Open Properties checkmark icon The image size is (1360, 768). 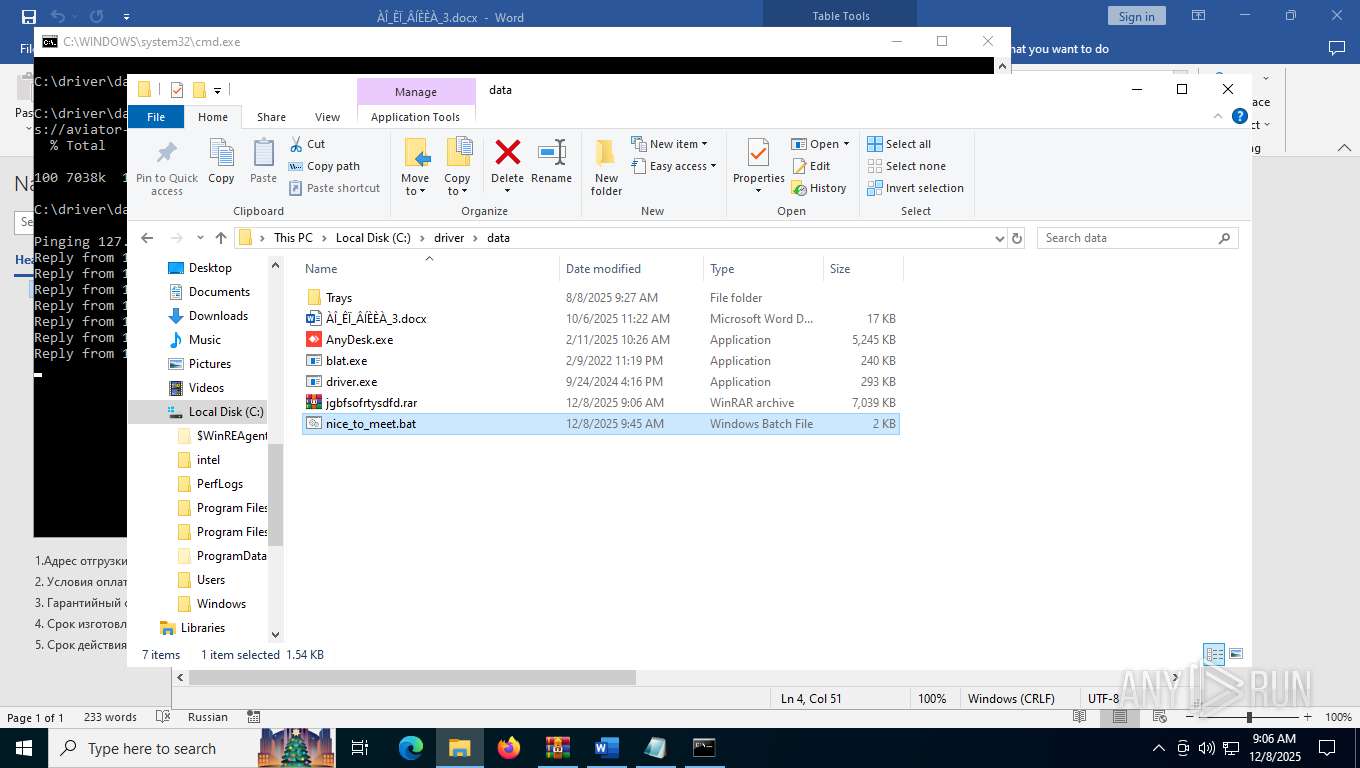pyautogui.click(x=758, y=153)
